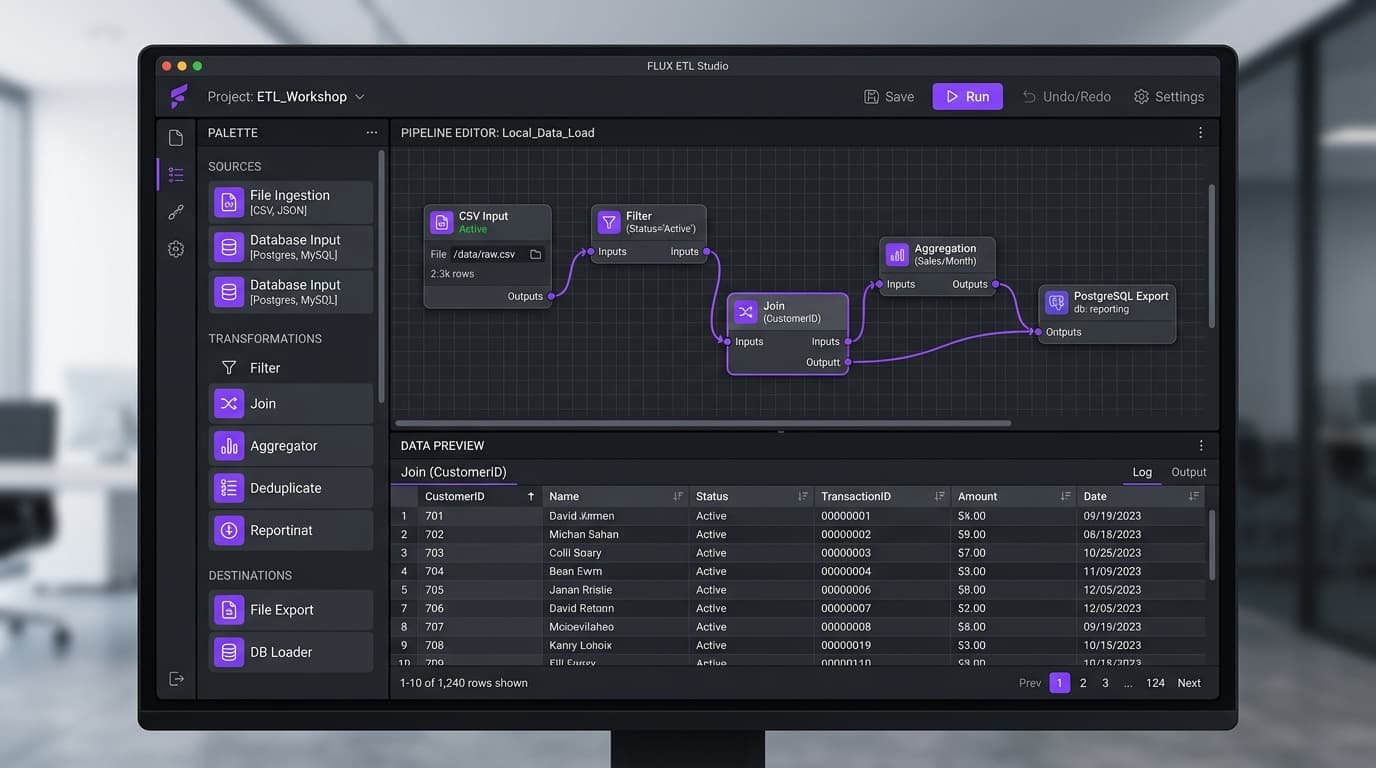Go to page 2
Viewport: 1376px width, 768px height.
pos(1083,683)
